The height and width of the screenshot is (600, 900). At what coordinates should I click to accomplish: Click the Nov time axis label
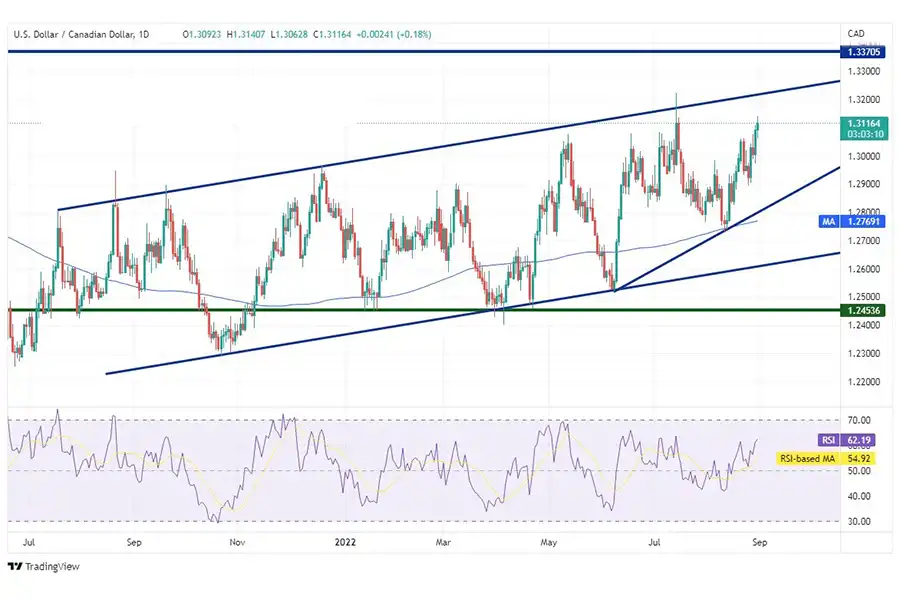pyautogui.click(x=237, y=542)
